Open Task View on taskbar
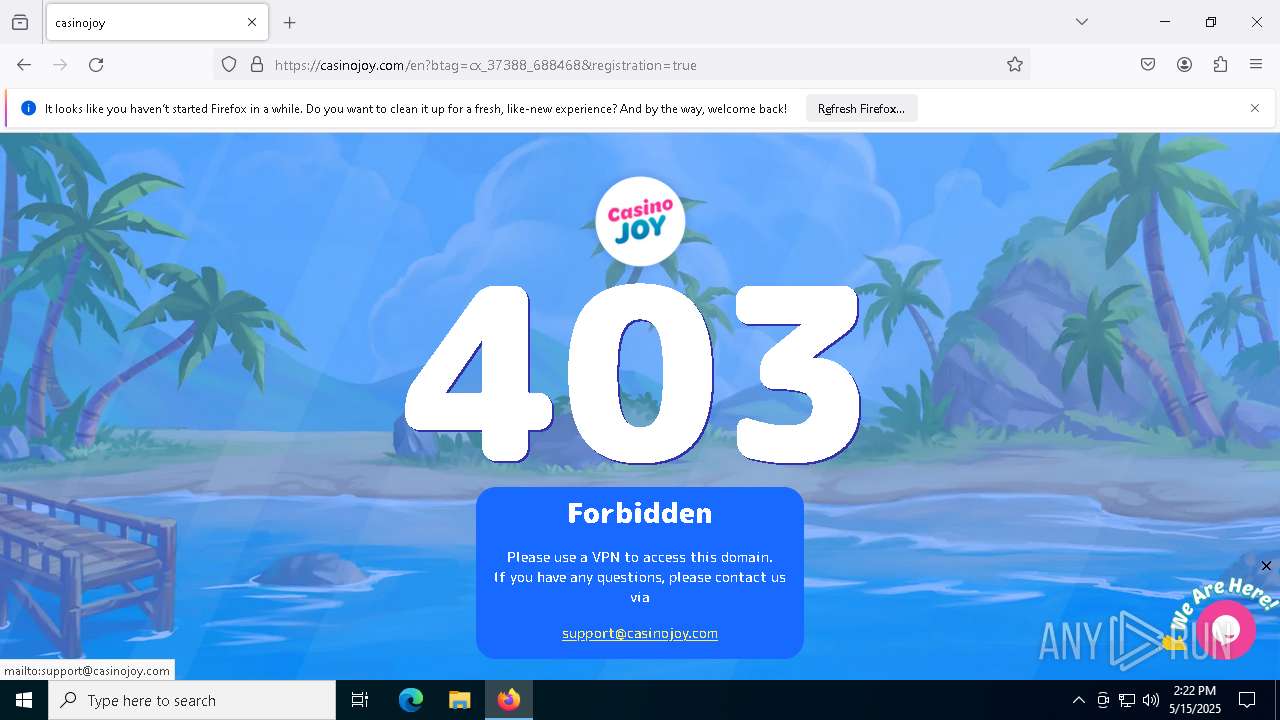This screenshot has height=720, width=1280. 360,700
